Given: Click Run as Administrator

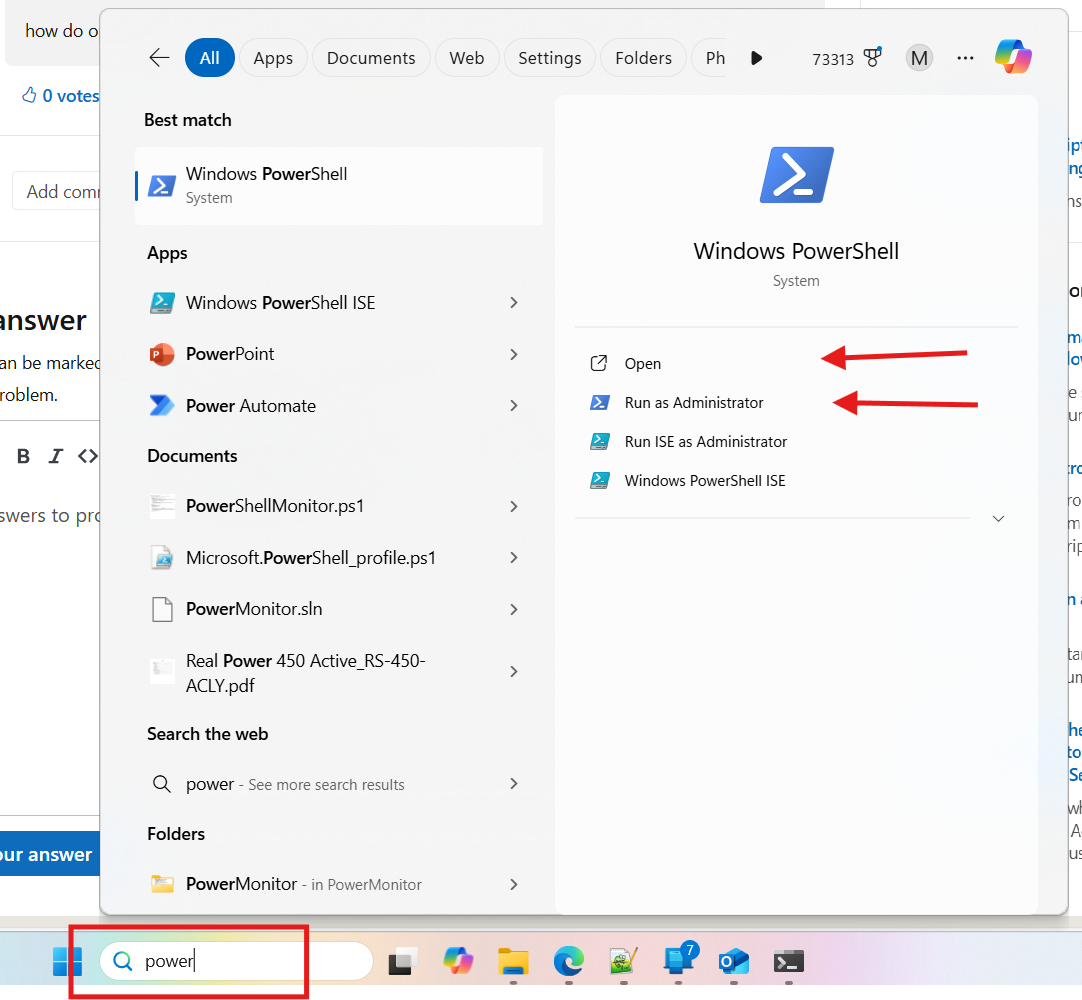Looking at the screenshot, I should (694, 402).
